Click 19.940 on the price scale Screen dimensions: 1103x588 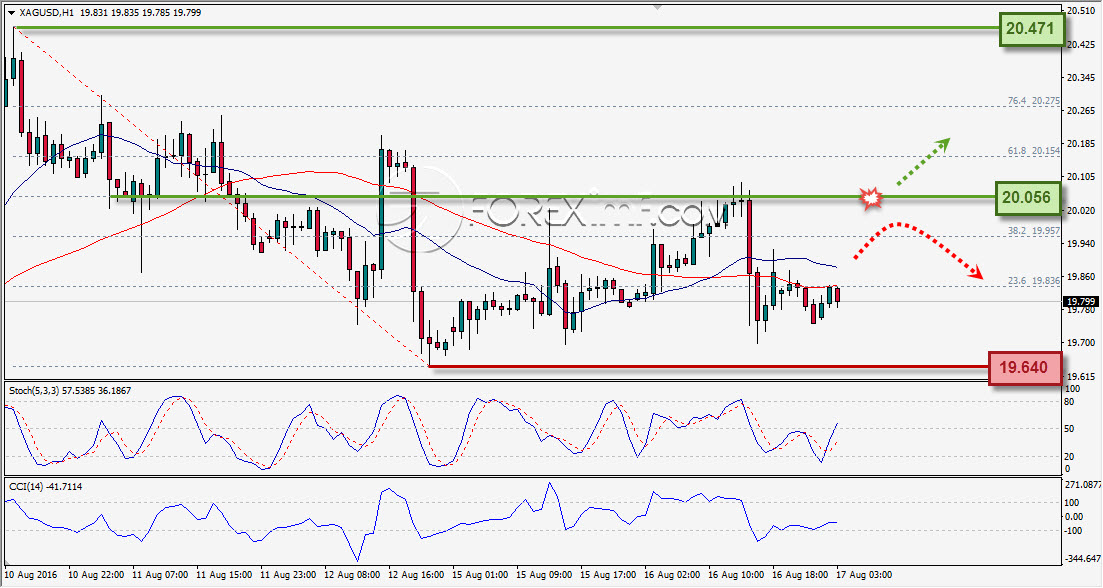click(x=1081, y=243)
